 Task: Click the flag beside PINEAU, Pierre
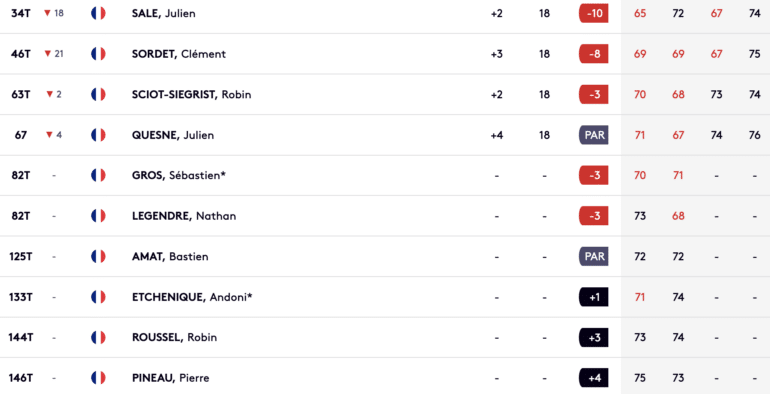[98, 378]
